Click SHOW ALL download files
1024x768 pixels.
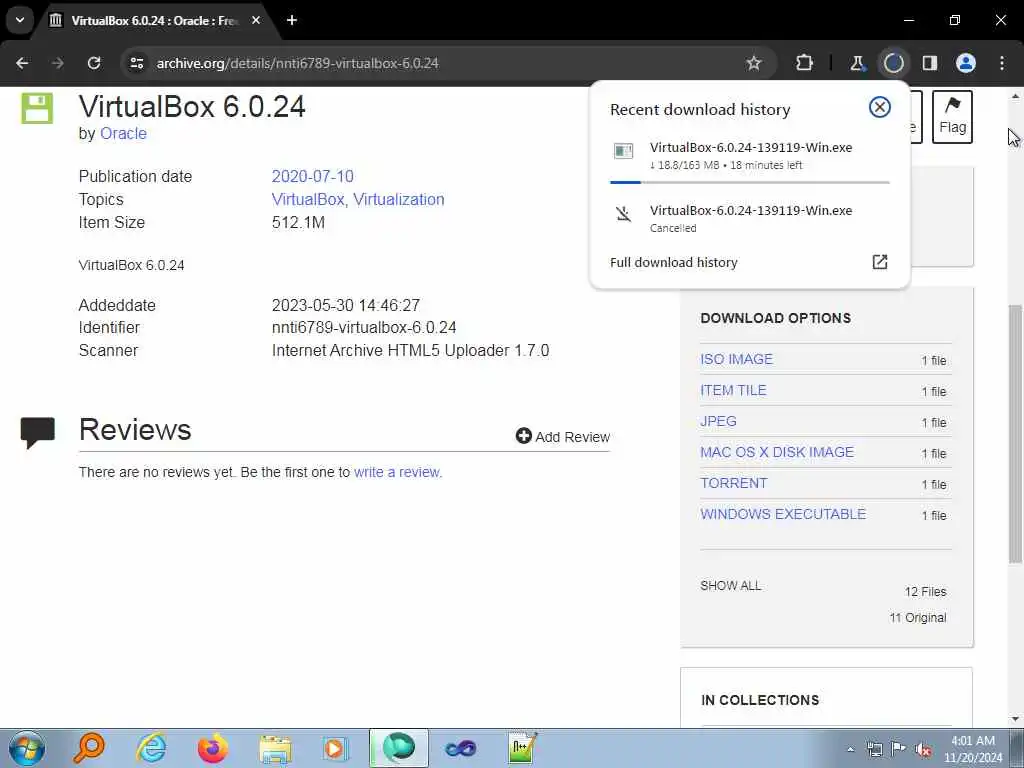(x=730, y=586)
